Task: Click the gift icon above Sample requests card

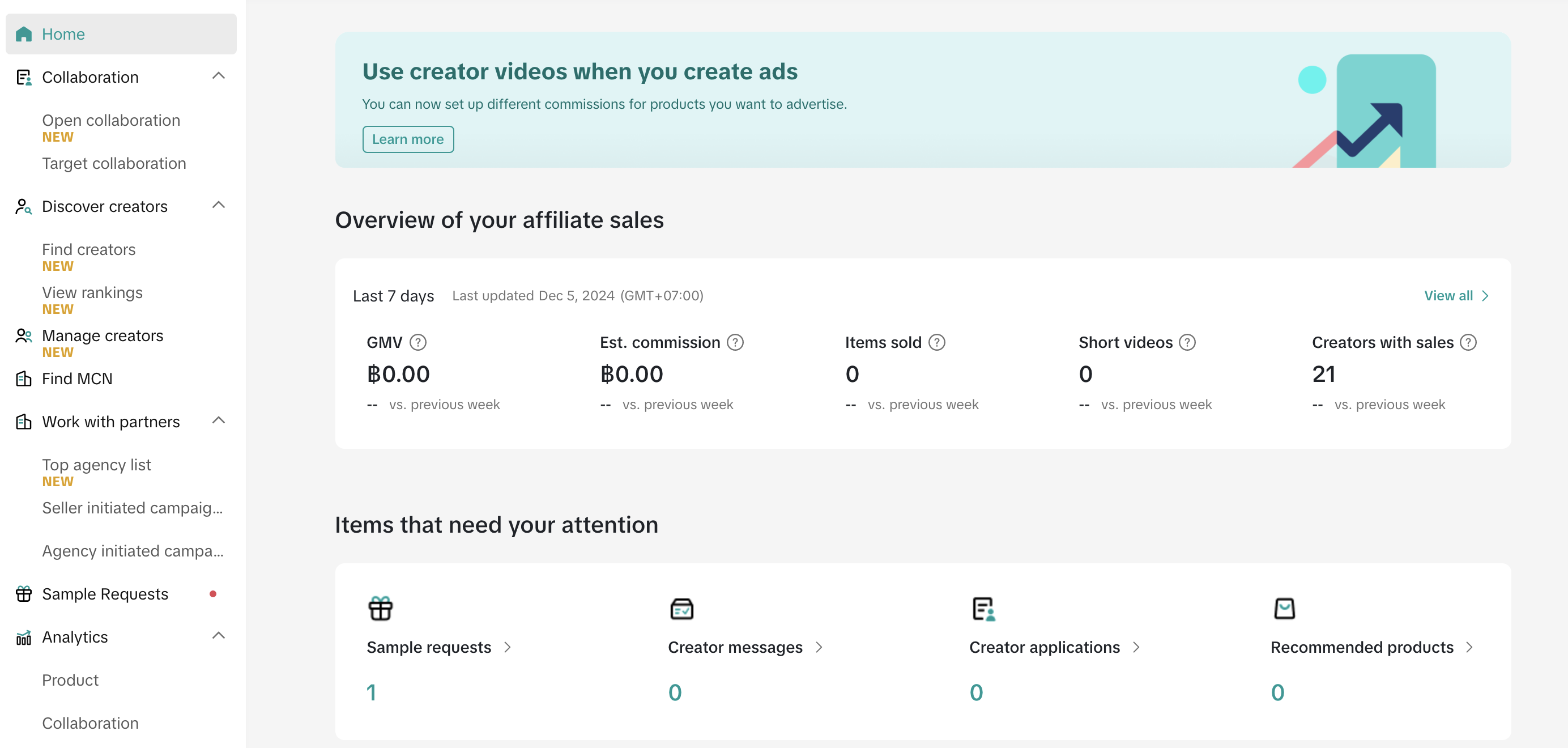Action: click(381, 608)
